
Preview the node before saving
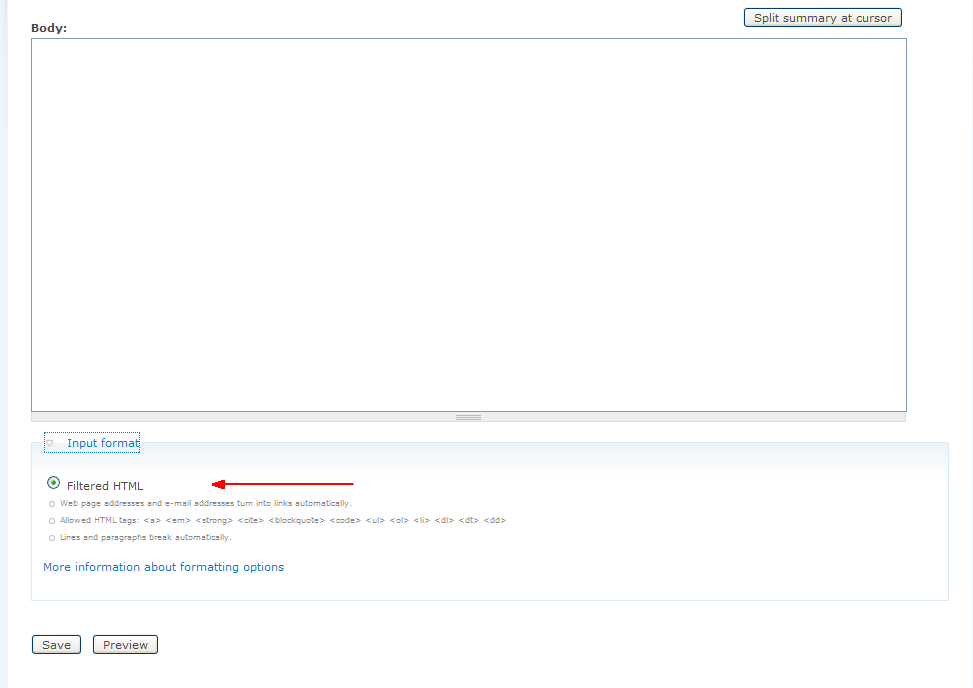[124, 644]
